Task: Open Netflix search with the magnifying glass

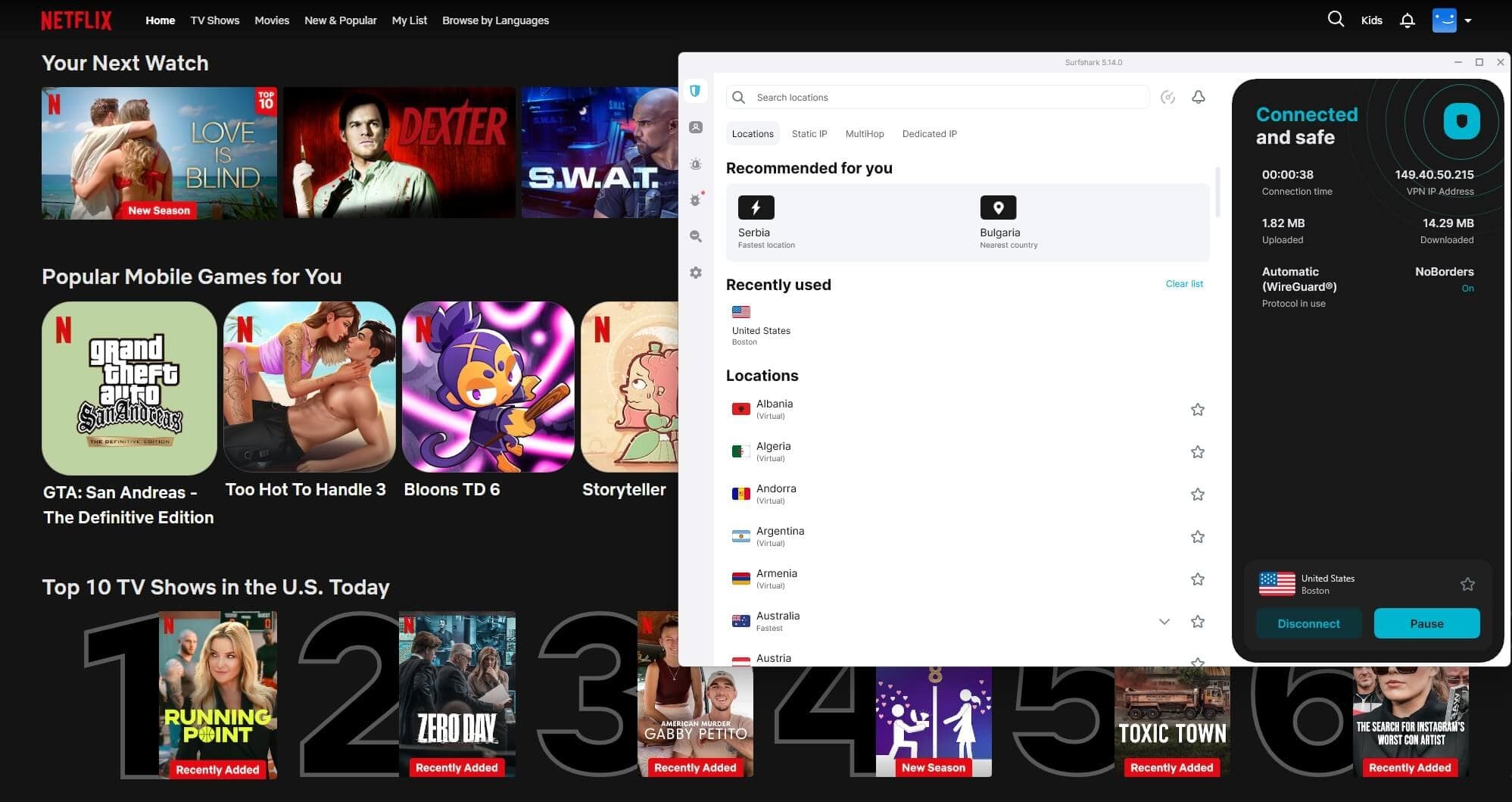Action: click(1336, 19)
